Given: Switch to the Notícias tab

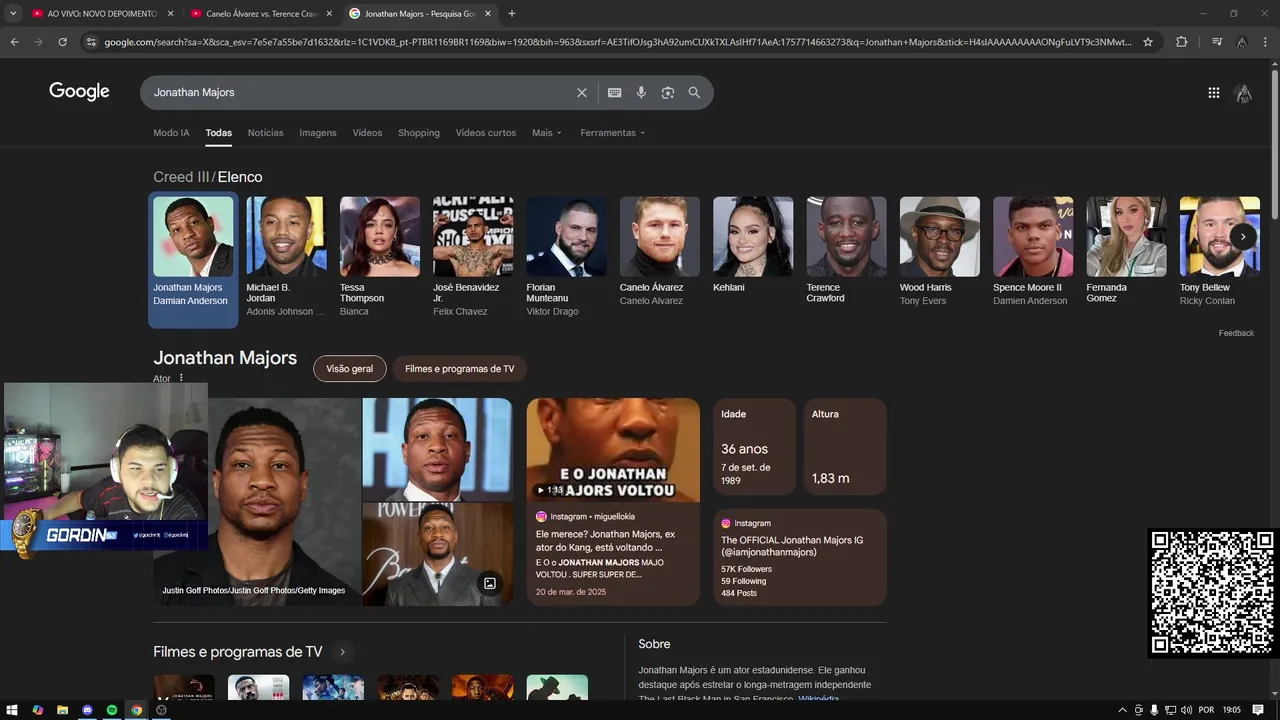Looking at the screenshot, I should click(x=265, y=132).
